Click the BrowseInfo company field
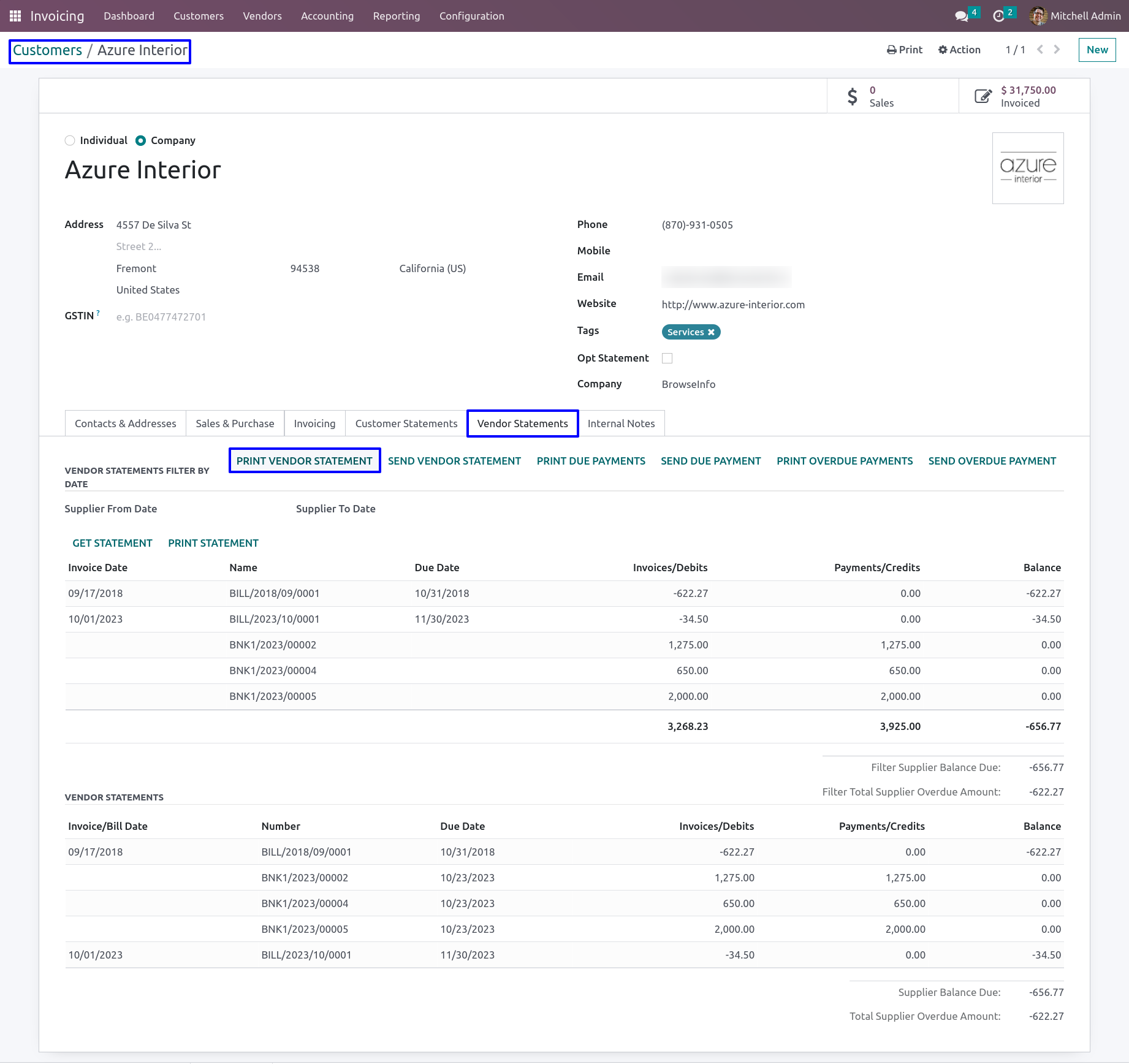 (689, 384)
